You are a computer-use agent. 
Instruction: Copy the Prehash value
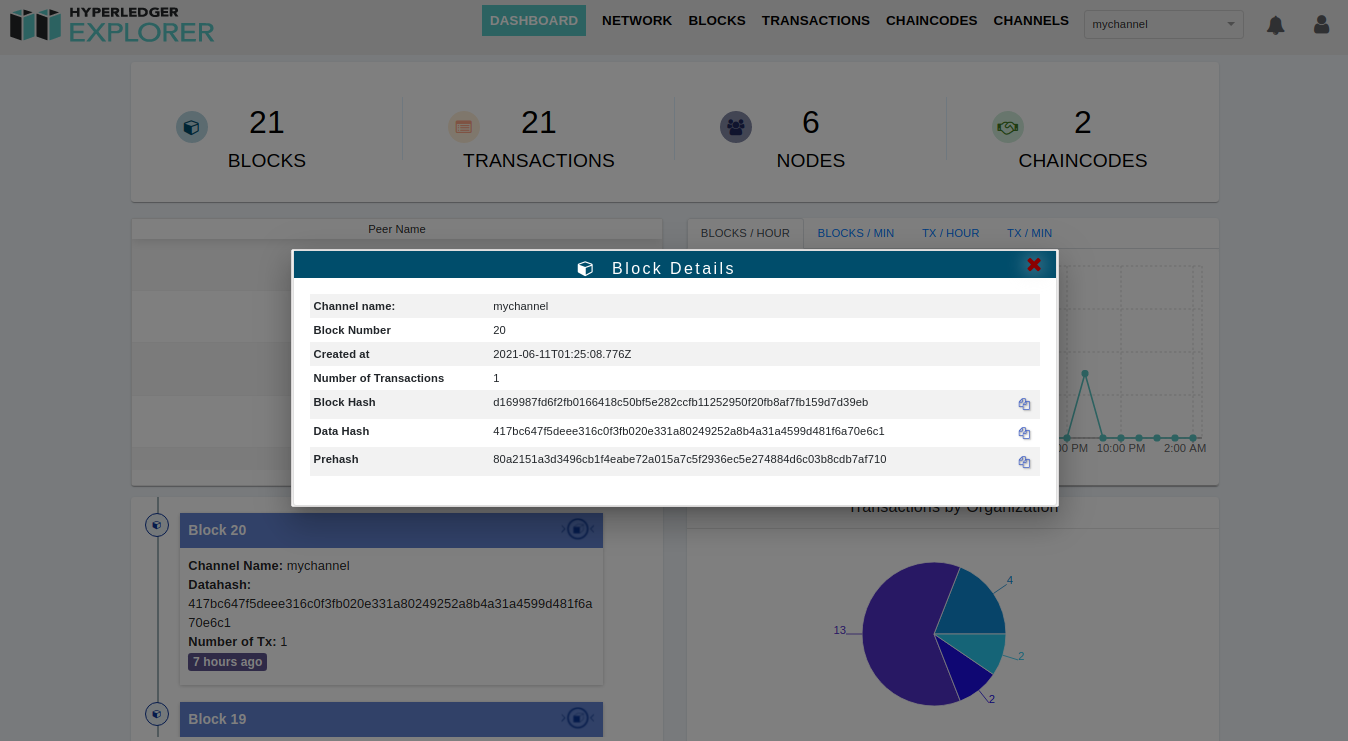(x=1024, y=462)
